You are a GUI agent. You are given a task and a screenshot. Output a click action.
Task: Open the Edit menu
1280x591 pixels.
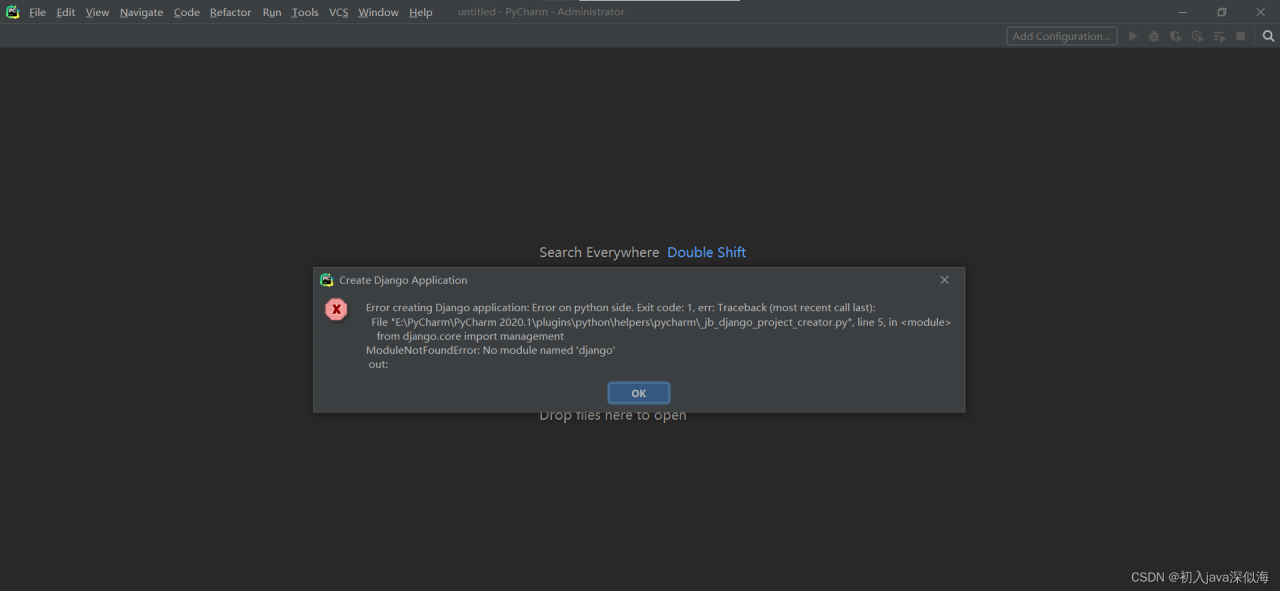point(66,12)
